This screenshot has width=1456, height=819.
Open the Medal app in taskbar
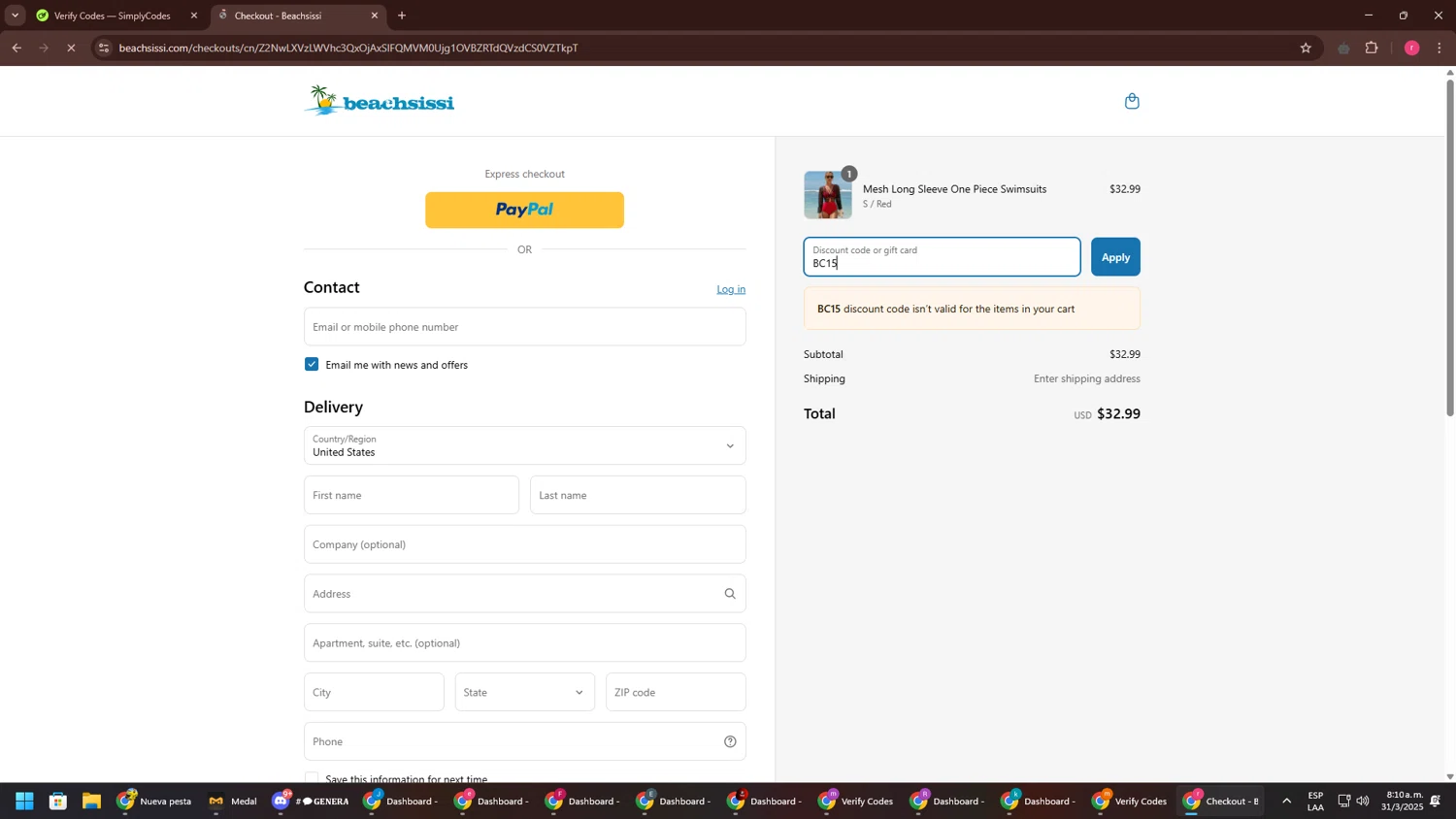point(233,802)
